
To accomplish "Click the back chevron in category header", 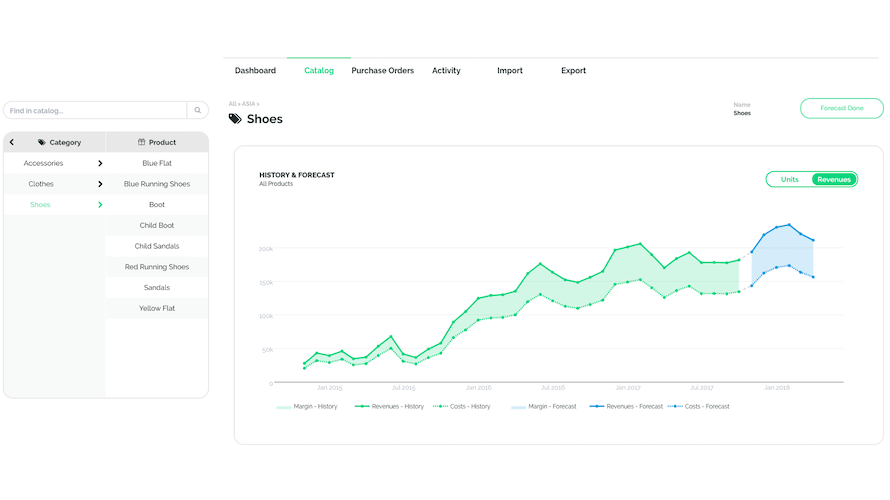I will click(x=12, y=142).
